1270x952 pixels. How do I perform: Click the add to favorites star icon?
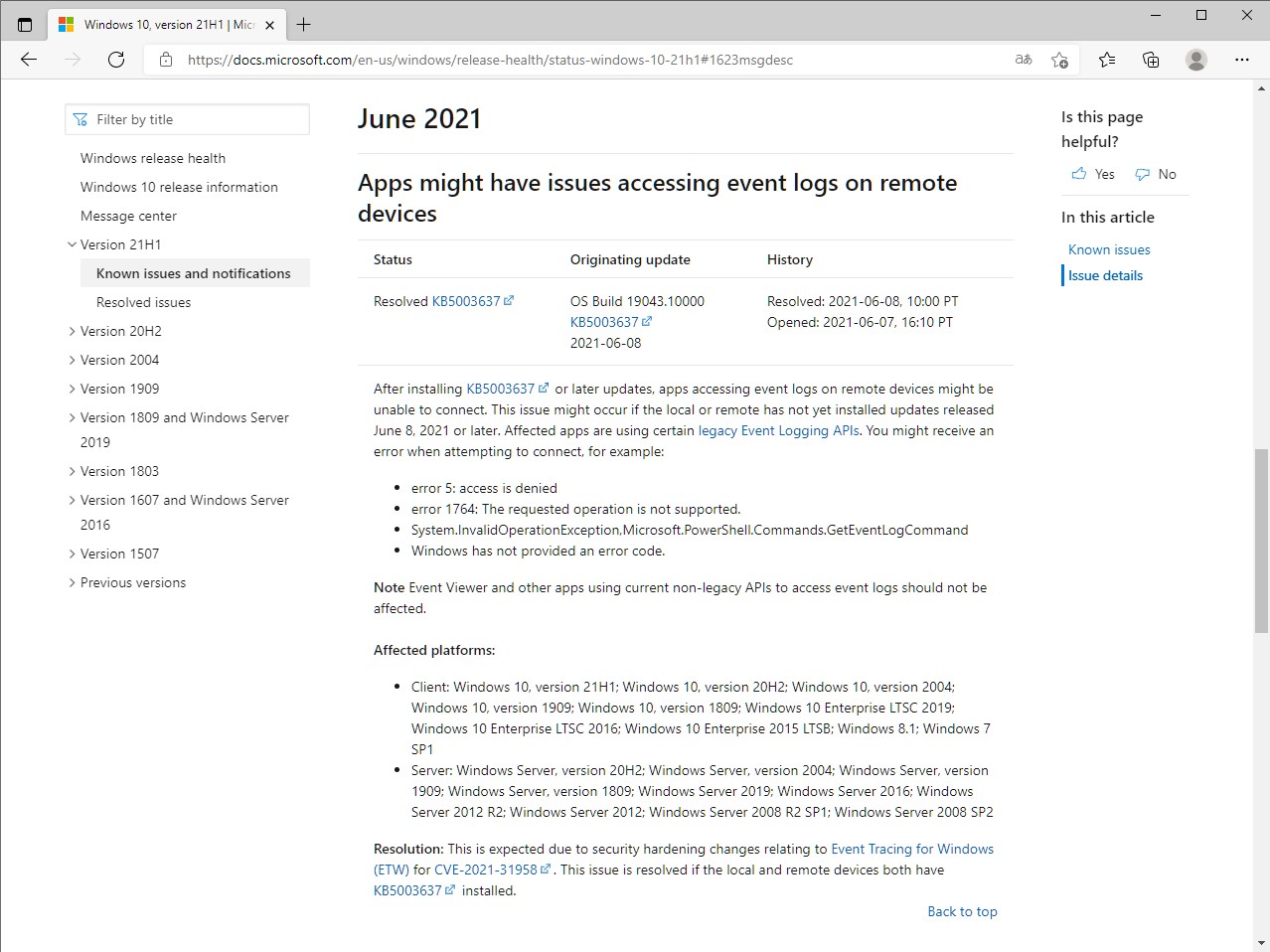tap(1059, 60)
